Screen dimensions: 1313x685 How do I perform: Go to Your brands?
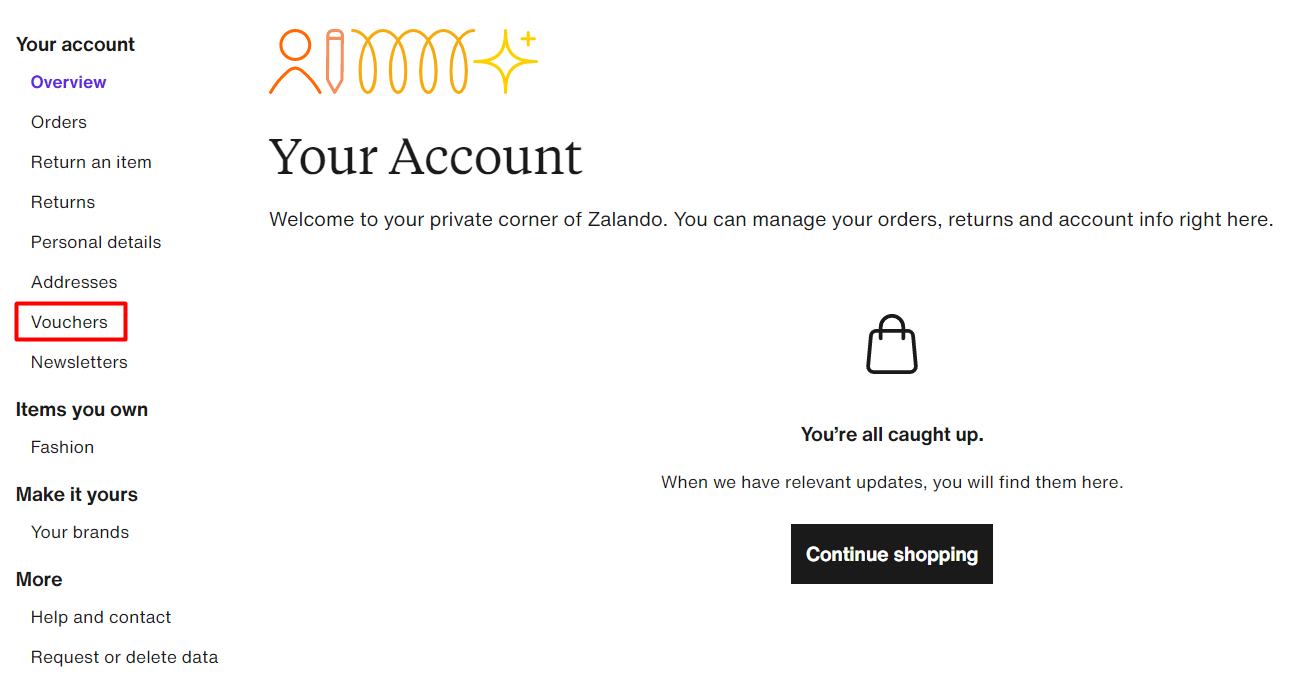click(80, 532)
